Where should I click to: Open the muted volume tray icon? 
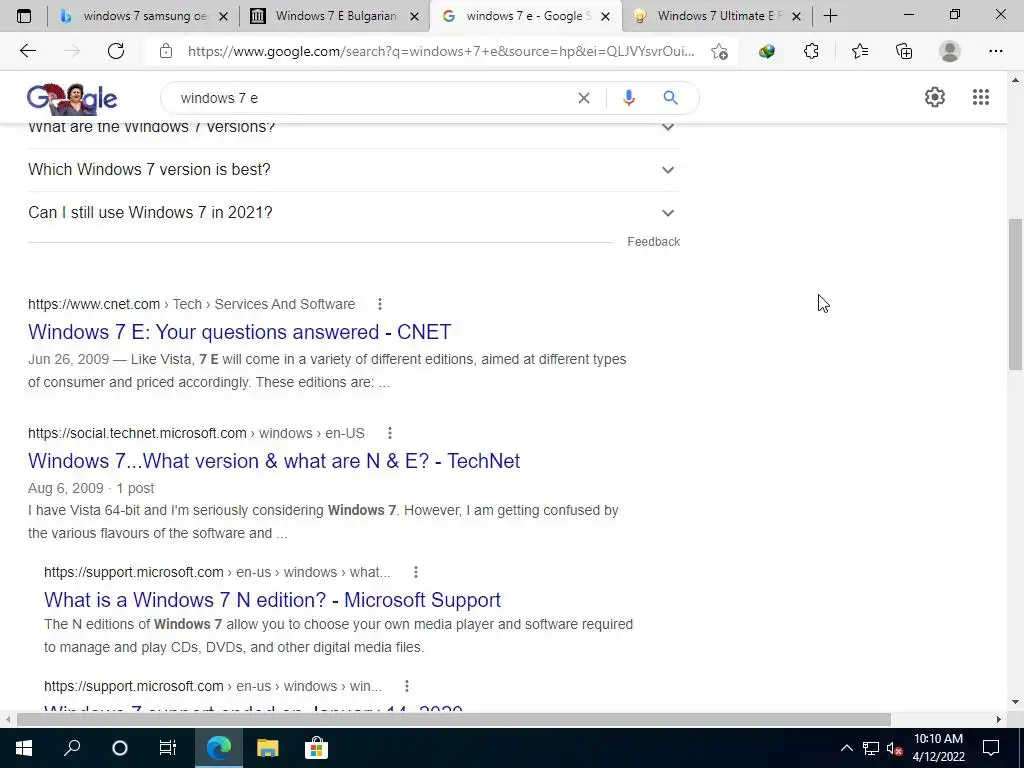[x=895, y=748]
